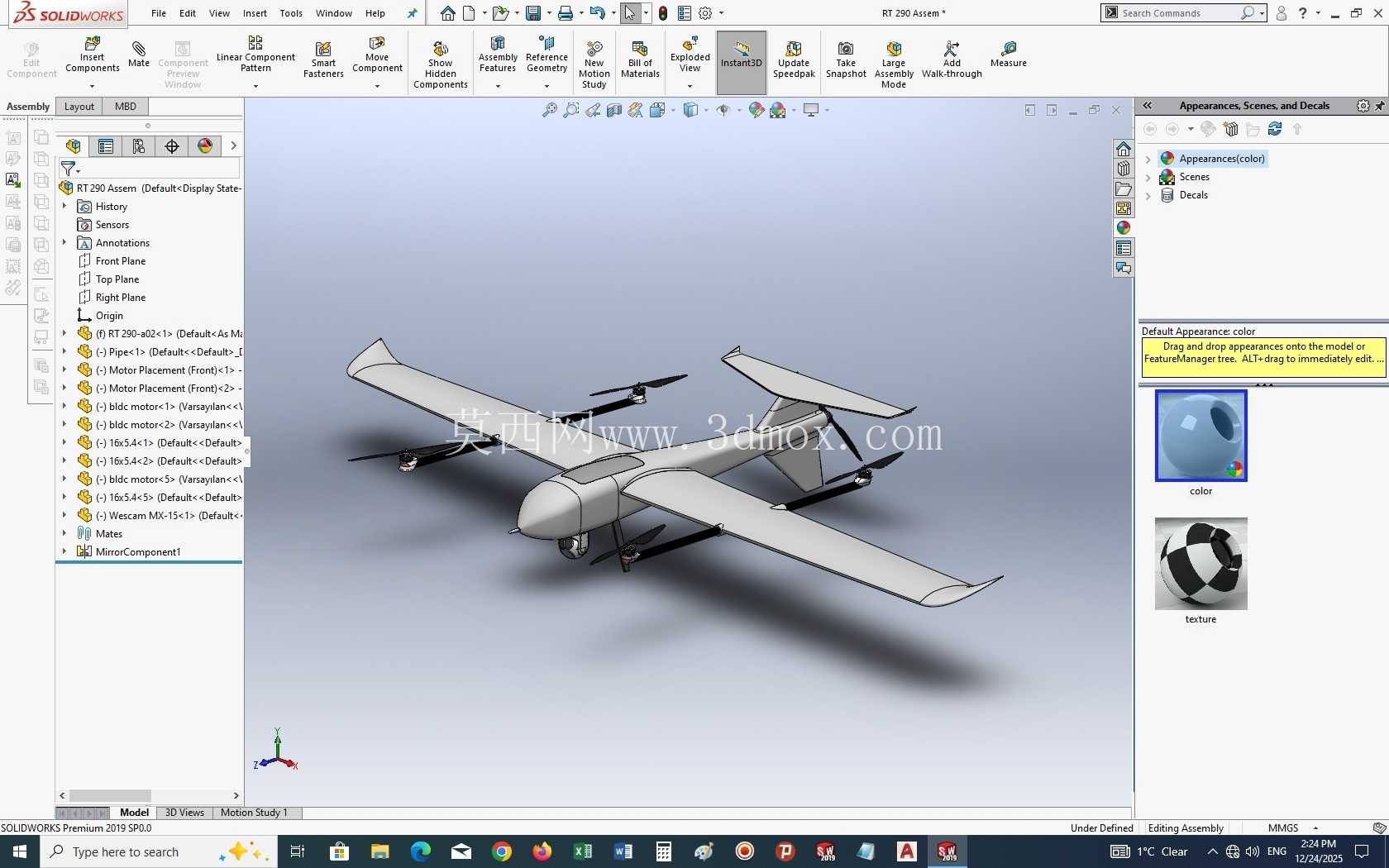Select the Wescam MX-15<1> component
This screenshot has height=868, width=1389.
pyautogui.click(x=168, y=515)
